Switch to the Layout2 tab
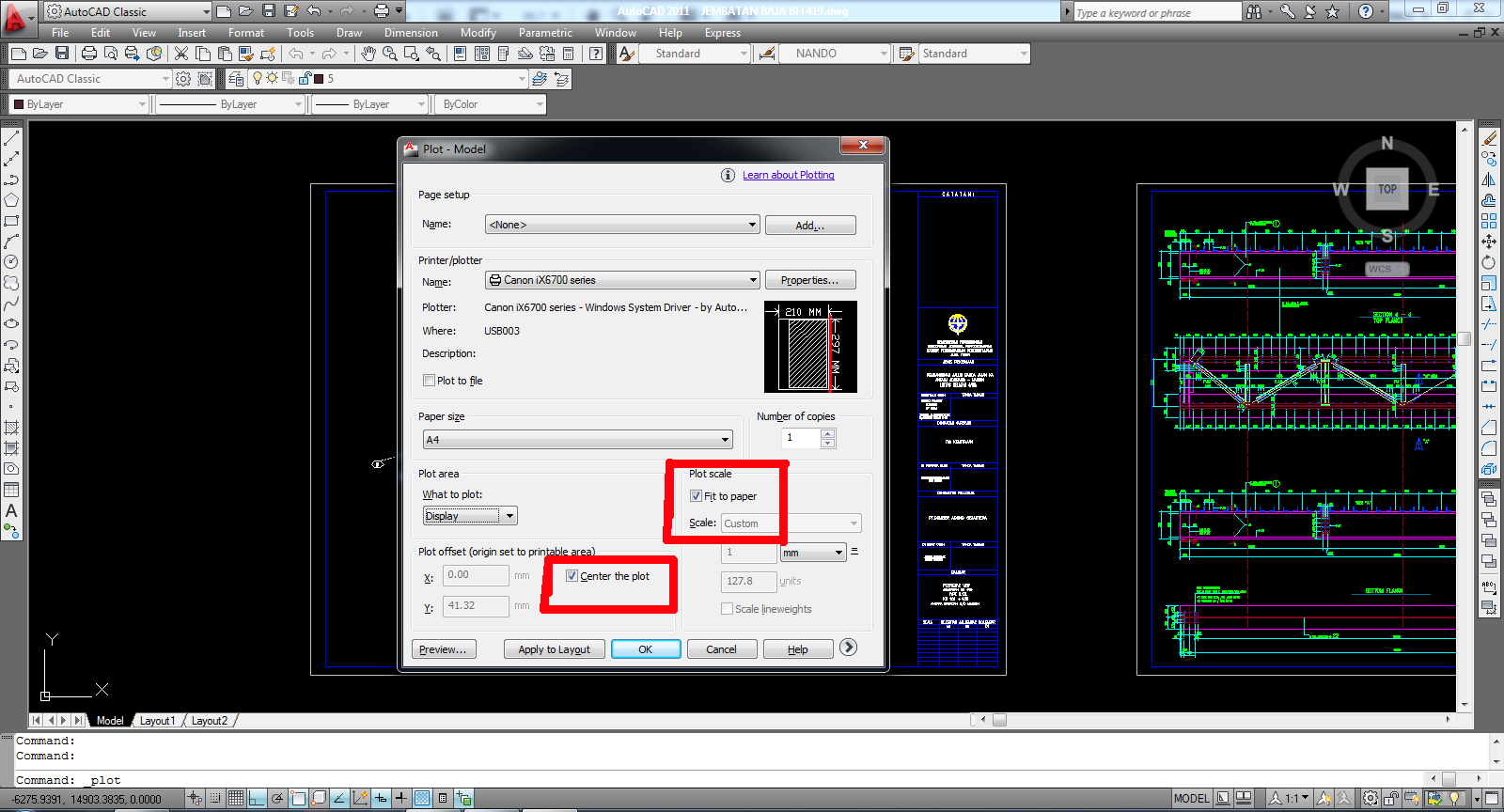This screenshot has height=812, width=1504. click(x=210, y=721)
